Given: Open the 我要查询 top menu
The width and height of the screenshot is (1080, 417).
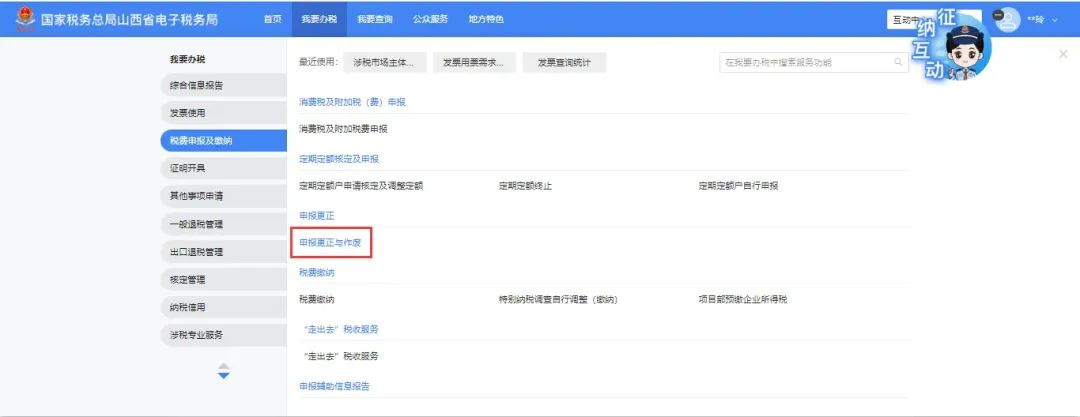Looking at the screenshot, I should point(375,20).
